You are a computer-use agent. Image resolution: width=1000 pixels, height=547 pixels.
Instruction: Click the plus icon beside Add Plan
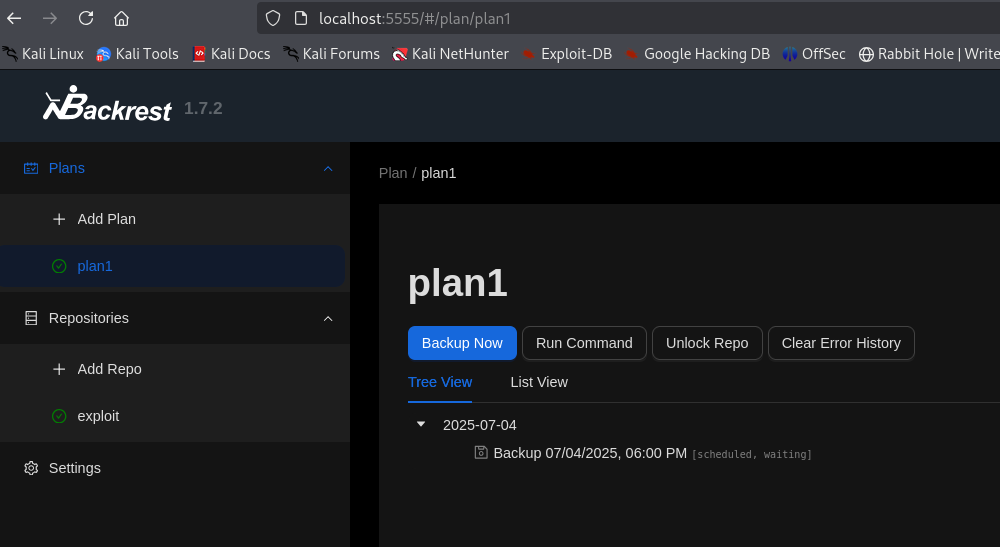(x=59, y=219)
